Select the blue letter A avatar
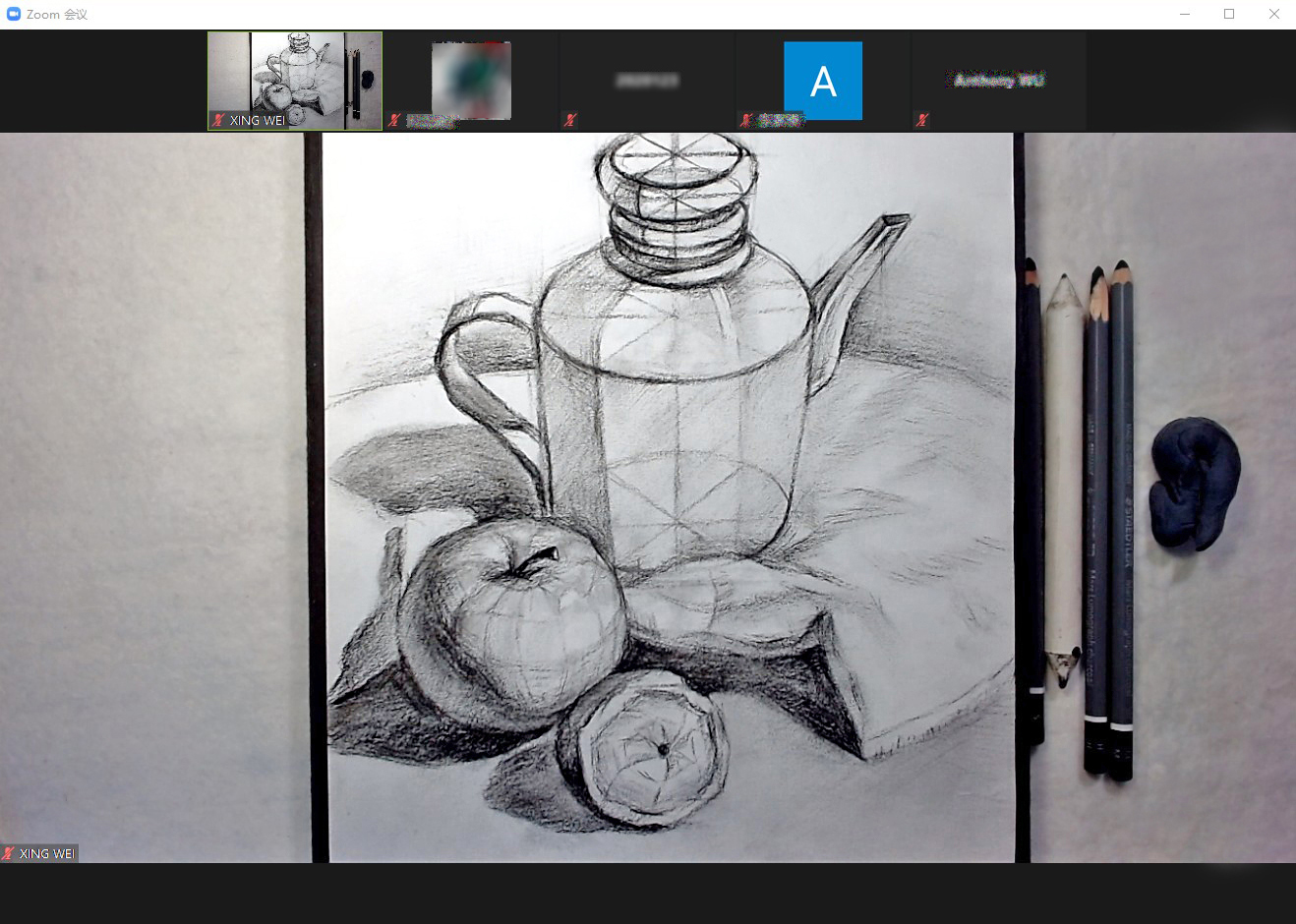Screen dimensions: 1296x924 tap(822, 81)
